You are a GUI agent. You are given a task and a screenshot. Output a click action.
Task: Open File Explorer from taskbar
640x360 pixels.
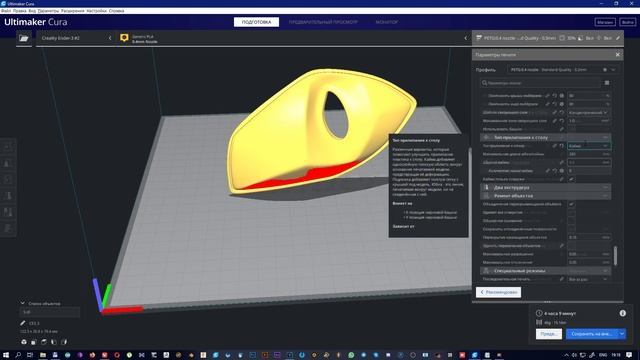(42, 355)
